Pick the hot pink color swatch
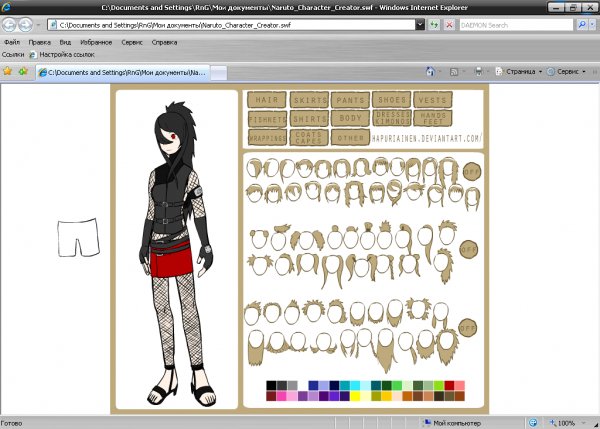 pos(282,396)
